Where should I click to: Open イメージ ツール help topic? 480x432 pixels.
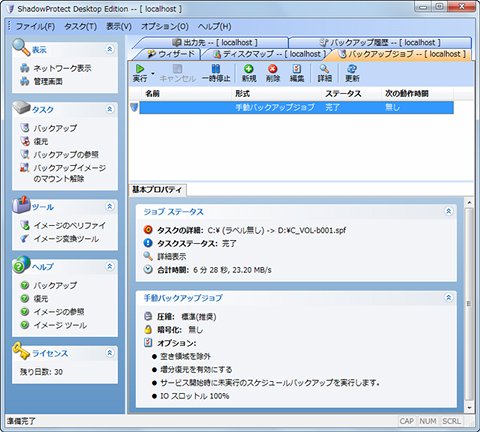(60, 325)
